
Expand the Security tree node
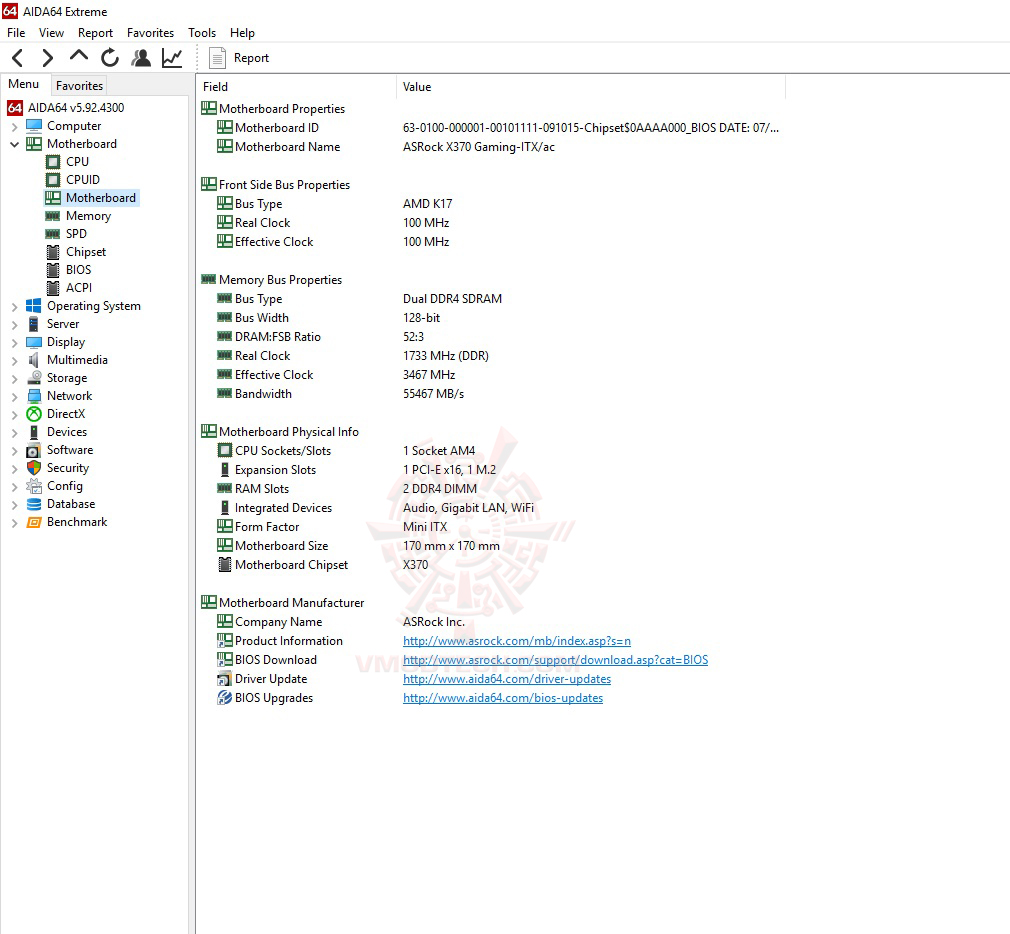[x=14, y=469]
